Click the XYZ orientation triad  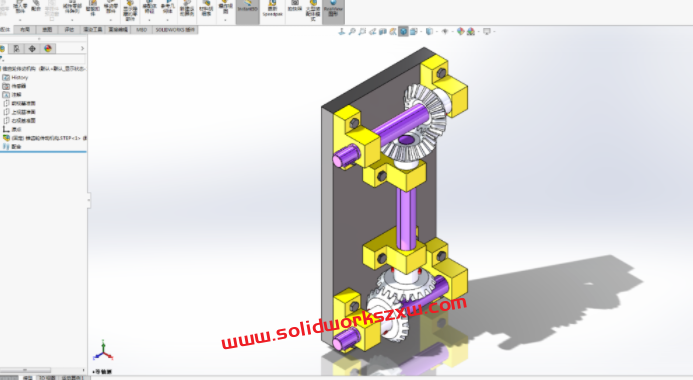(103, 350)
